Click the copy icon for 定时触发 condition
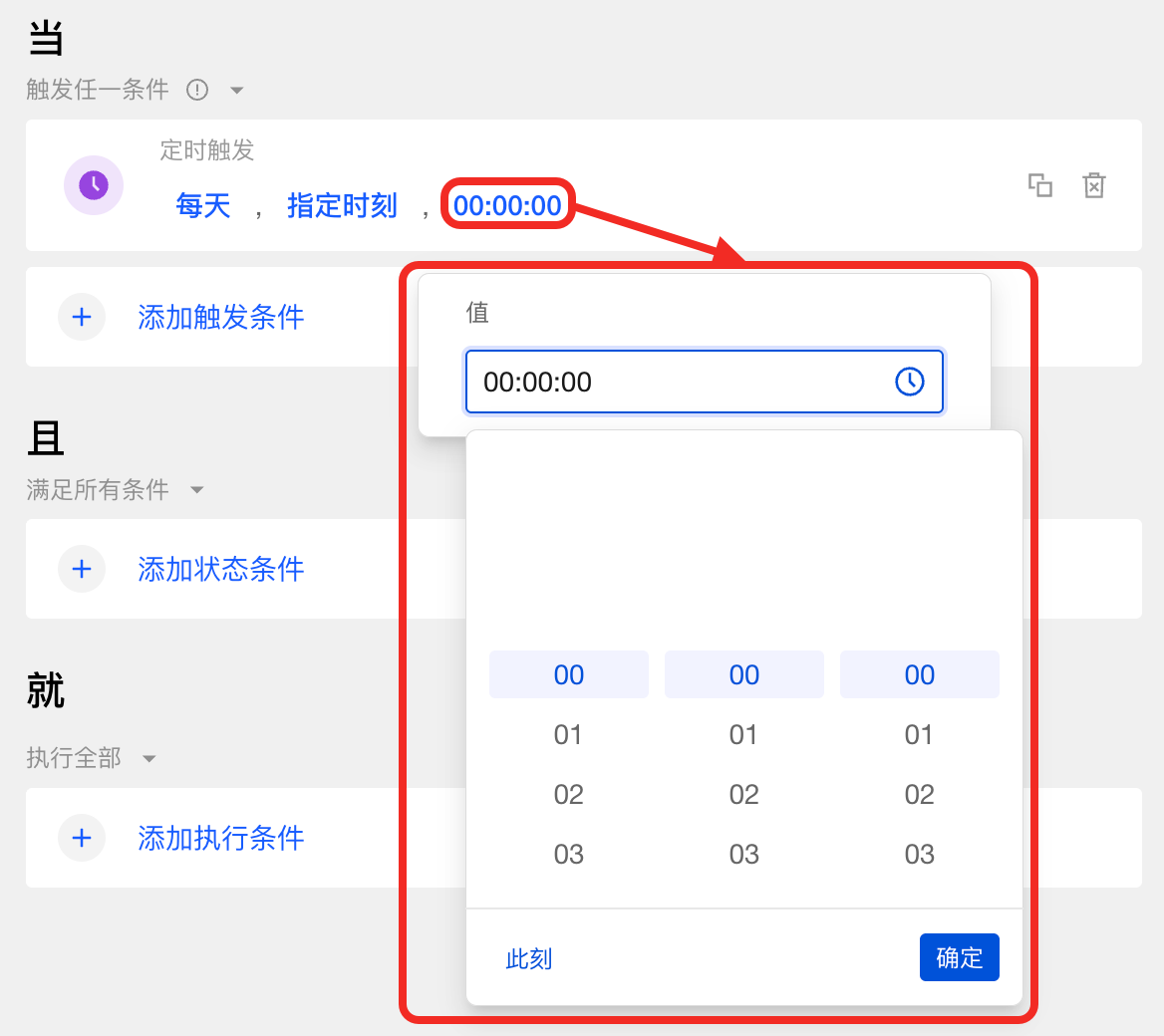1164x1036 pixels. click(x=1039, y=185)
